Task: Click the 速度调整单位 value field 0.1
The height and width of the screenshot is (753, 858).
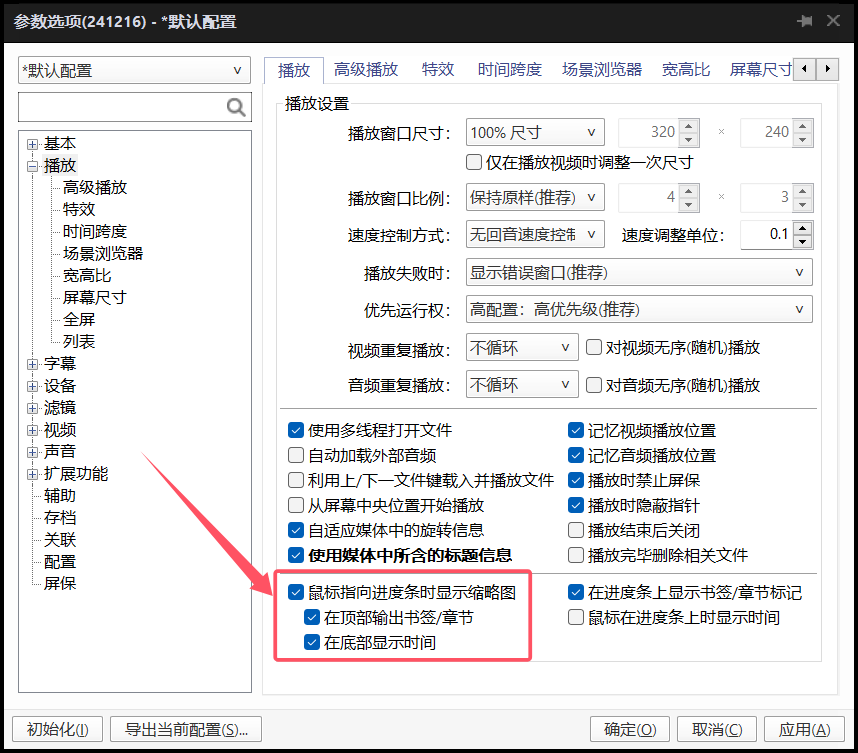Action: [x=767, y=235]
